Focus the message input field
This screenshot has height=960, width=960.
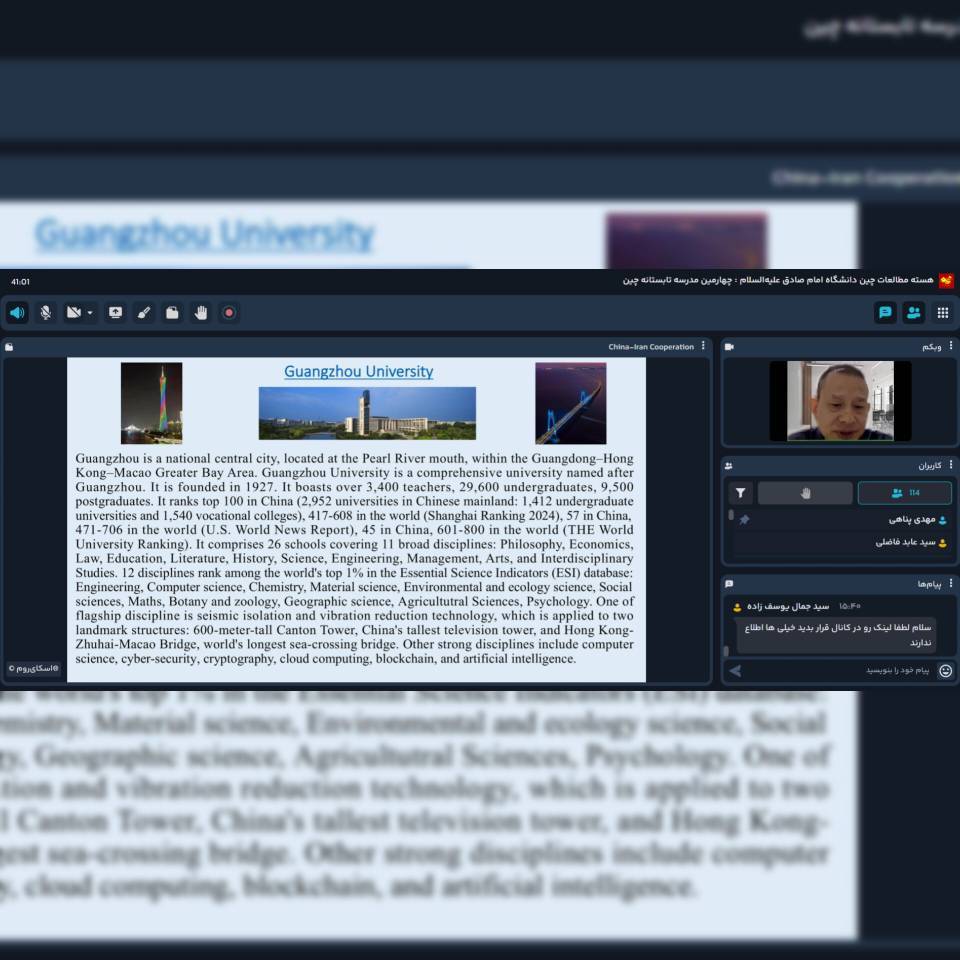click(x=839, y=670)
